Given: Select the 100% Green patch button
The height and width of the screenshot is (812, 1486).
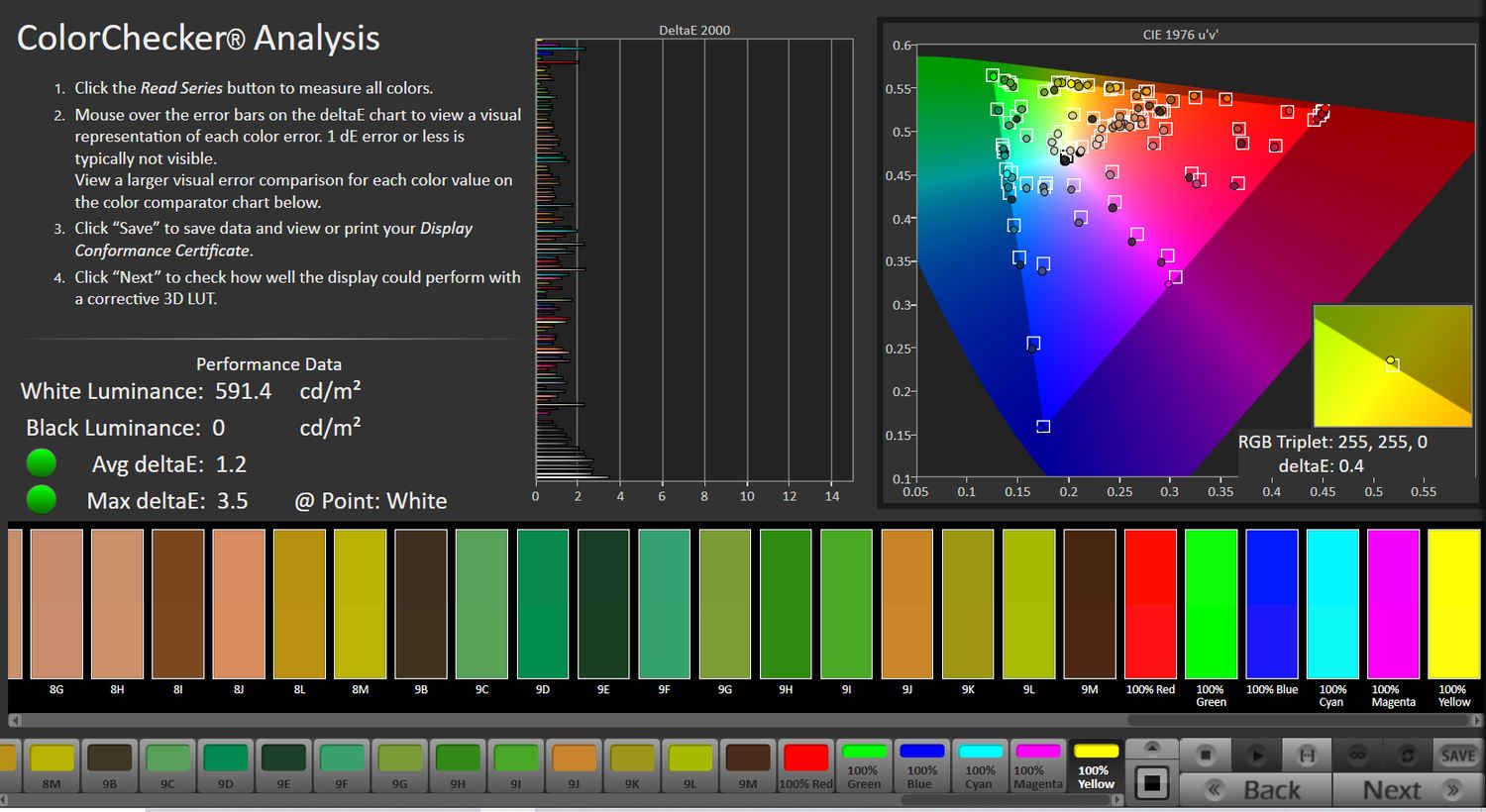Looking at the screenshot, I should (863, 766).
